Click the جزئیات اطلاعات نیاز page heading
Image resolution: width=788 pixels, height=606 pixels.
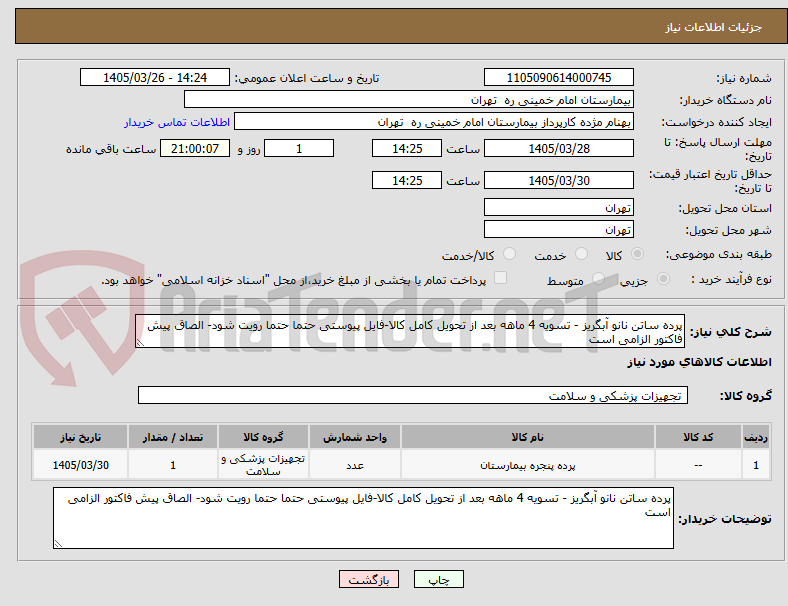click(x=714, y=27)
